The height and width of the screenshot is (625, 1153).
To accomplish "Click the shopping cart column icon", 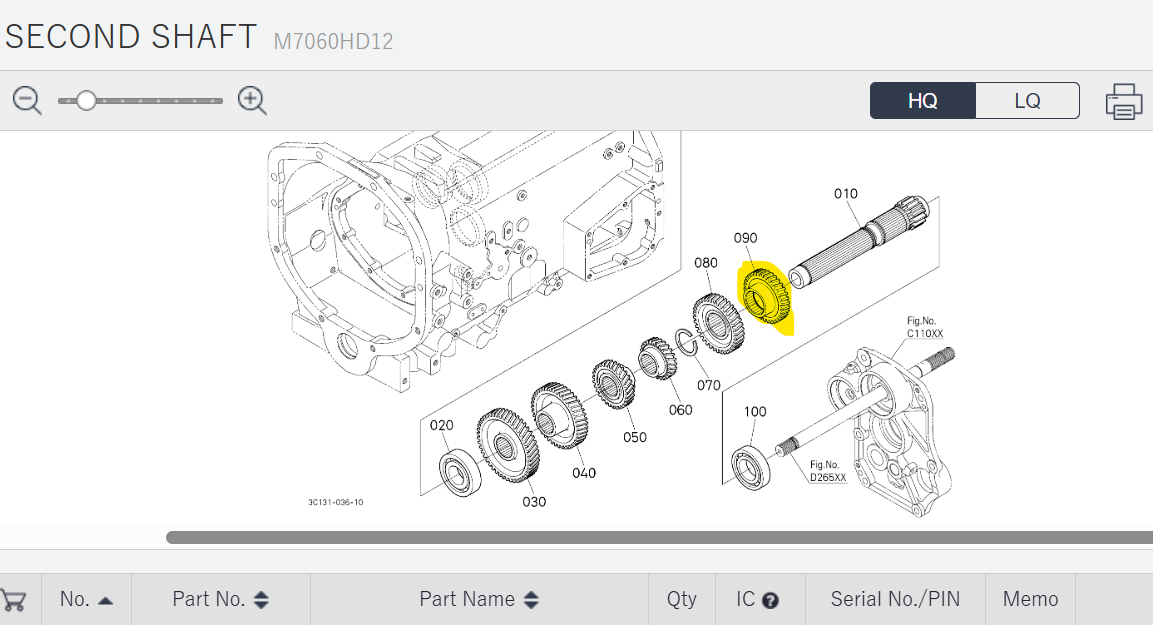I will pos(14,600).
